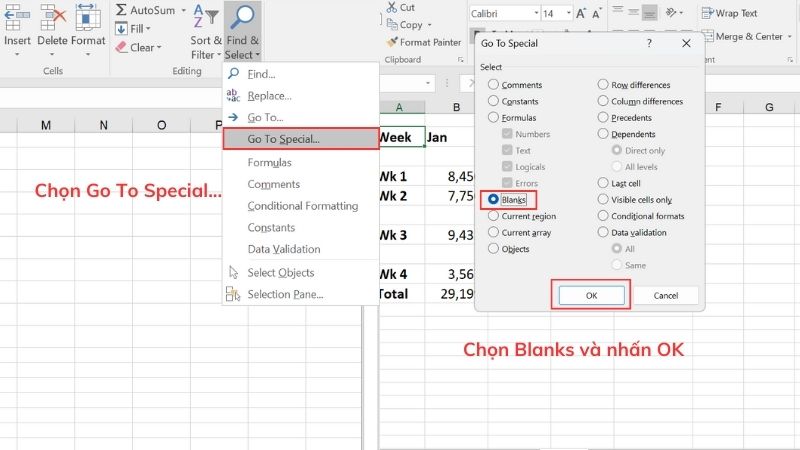Select the Row differences radio button

click(603, 84)
